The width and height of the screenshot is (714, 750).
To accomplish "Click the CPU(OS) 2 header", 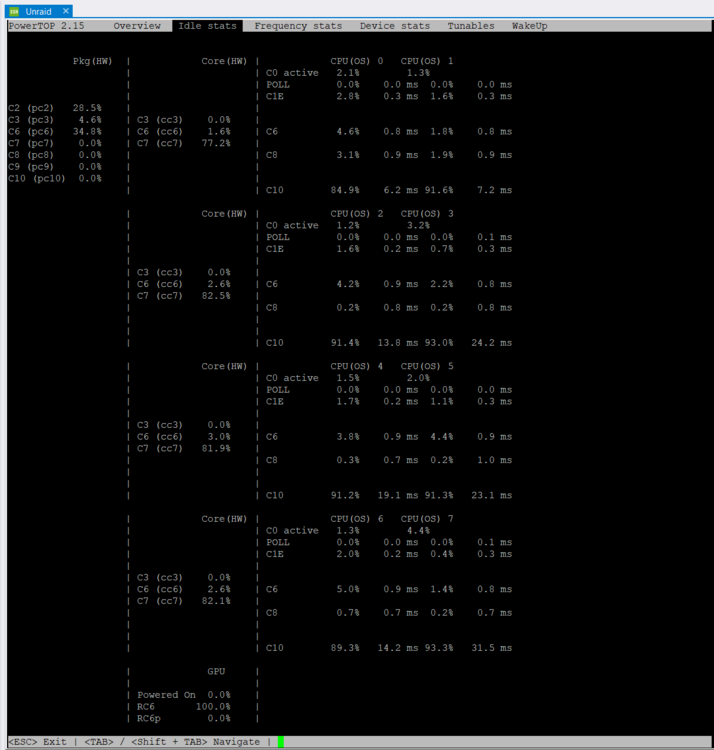I will (357, 214).
